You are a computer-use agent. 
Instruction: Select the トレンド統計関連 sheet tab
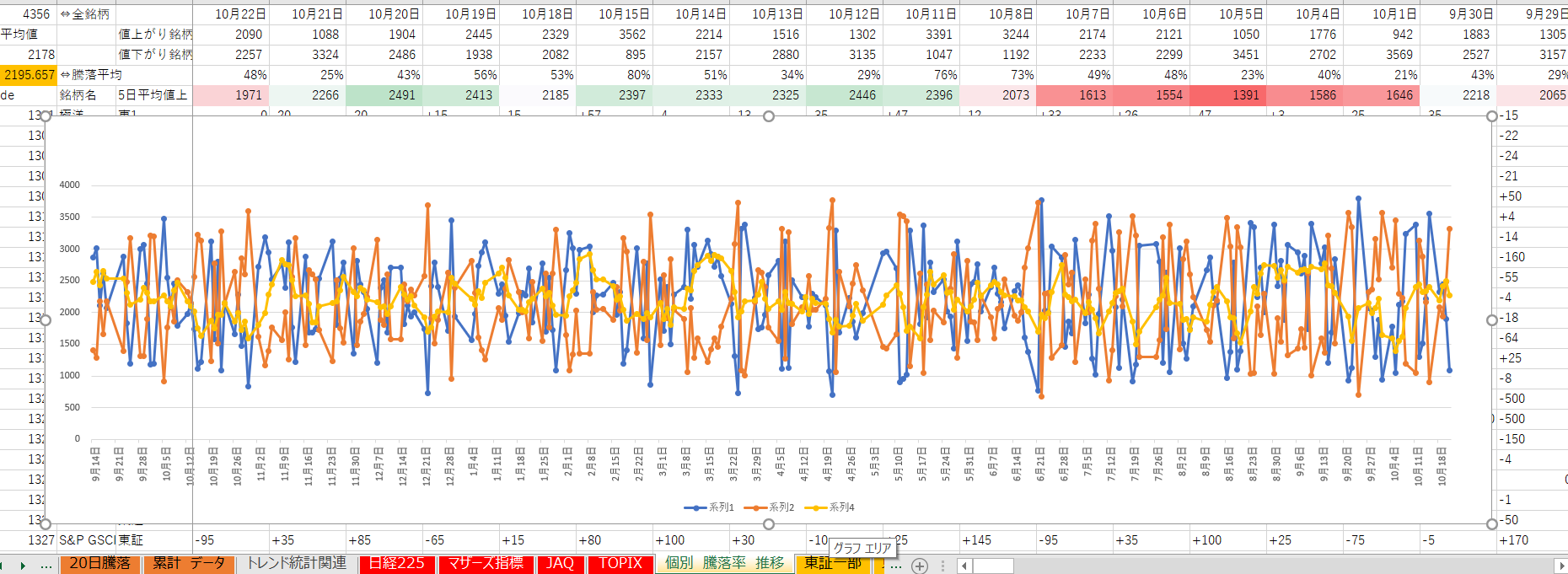click(296, 563)
